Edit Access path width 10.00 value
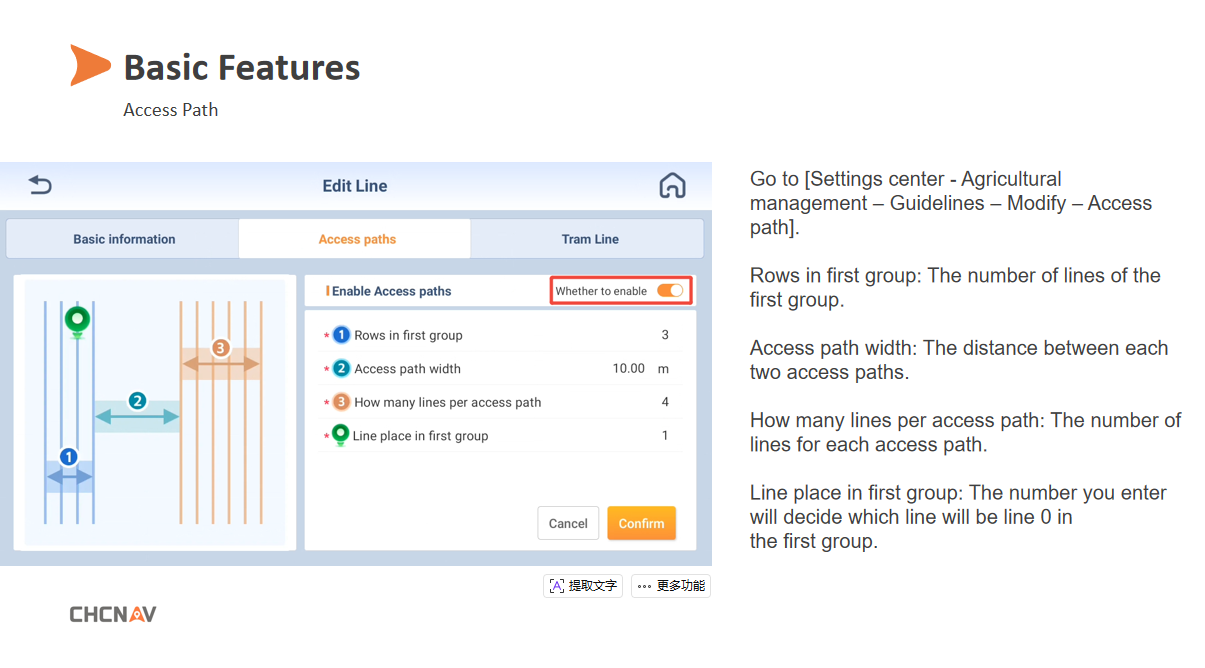The height and width of the screenshot is (668, 1205). tap(629, 368)
